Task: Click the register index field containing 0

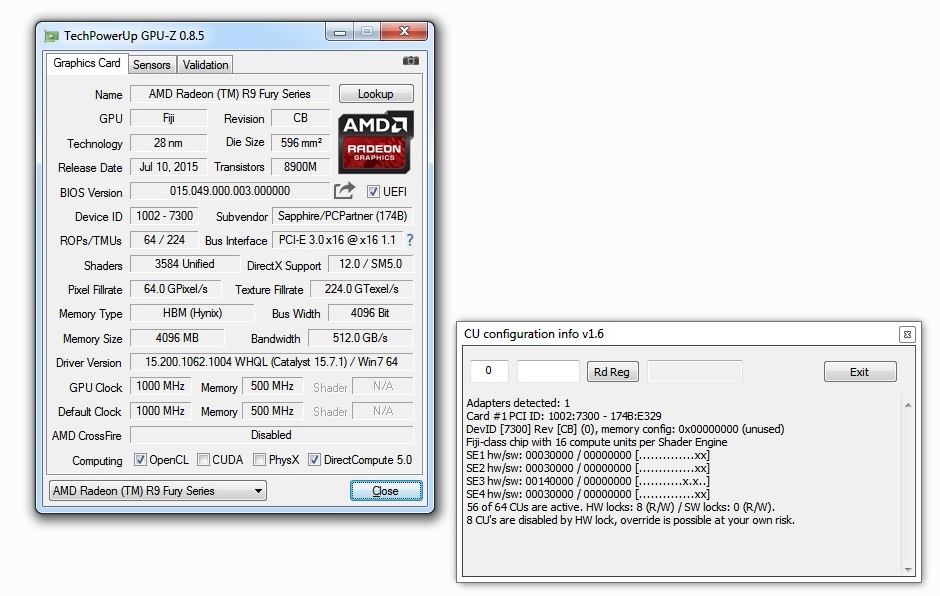Action: pos(489,371)
